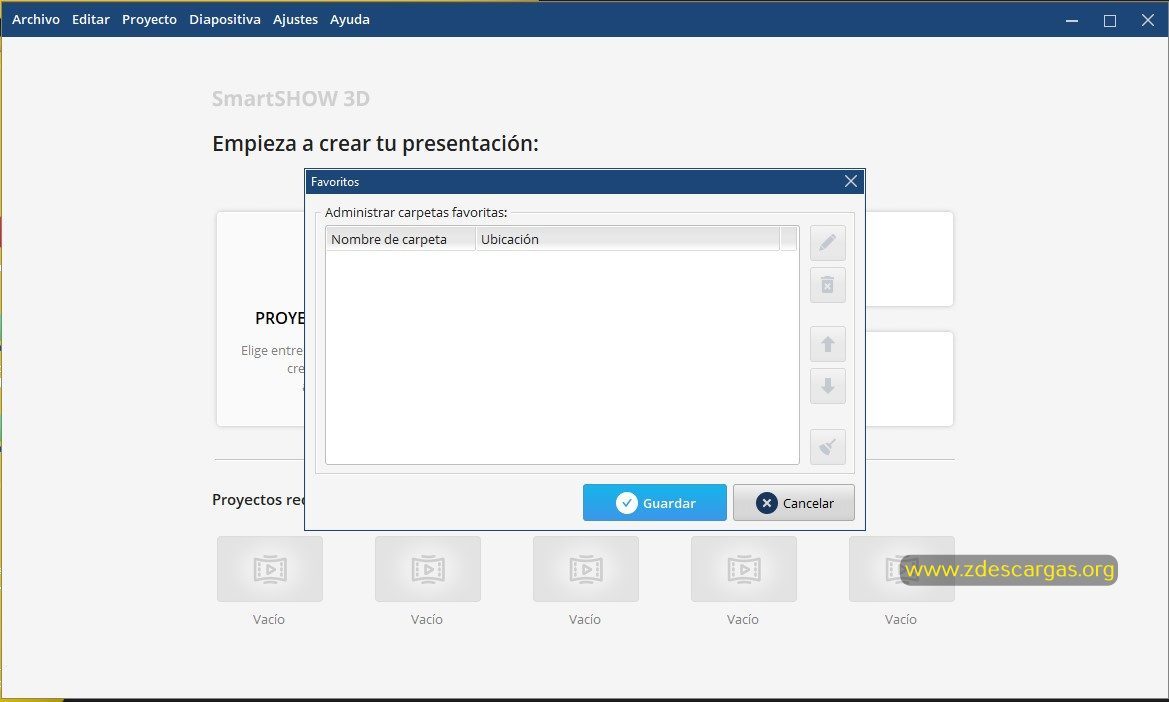Image resolution: width=1169 pixels, height=702 pixels.
Task: Save favorites with the Guardar button
Action: click(655, 502)
